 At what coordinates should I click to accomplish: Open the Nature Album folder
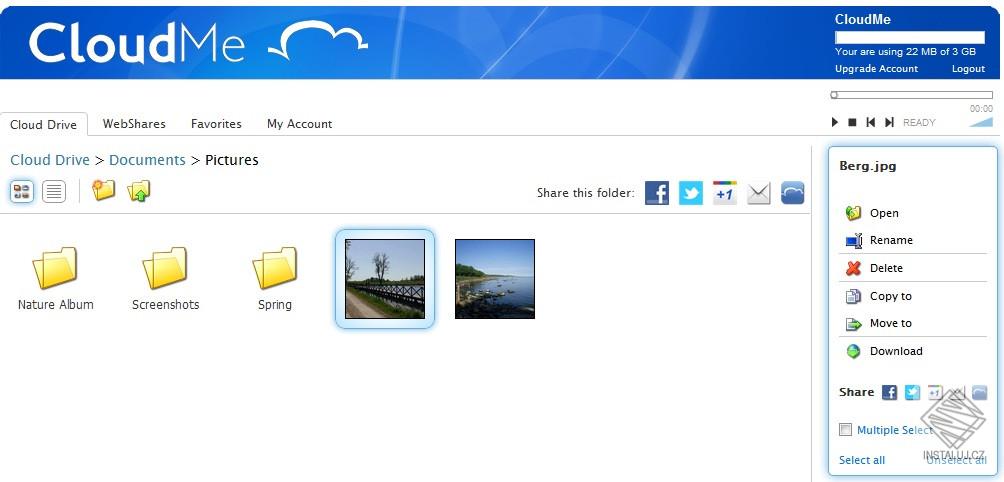pos(56,278)
